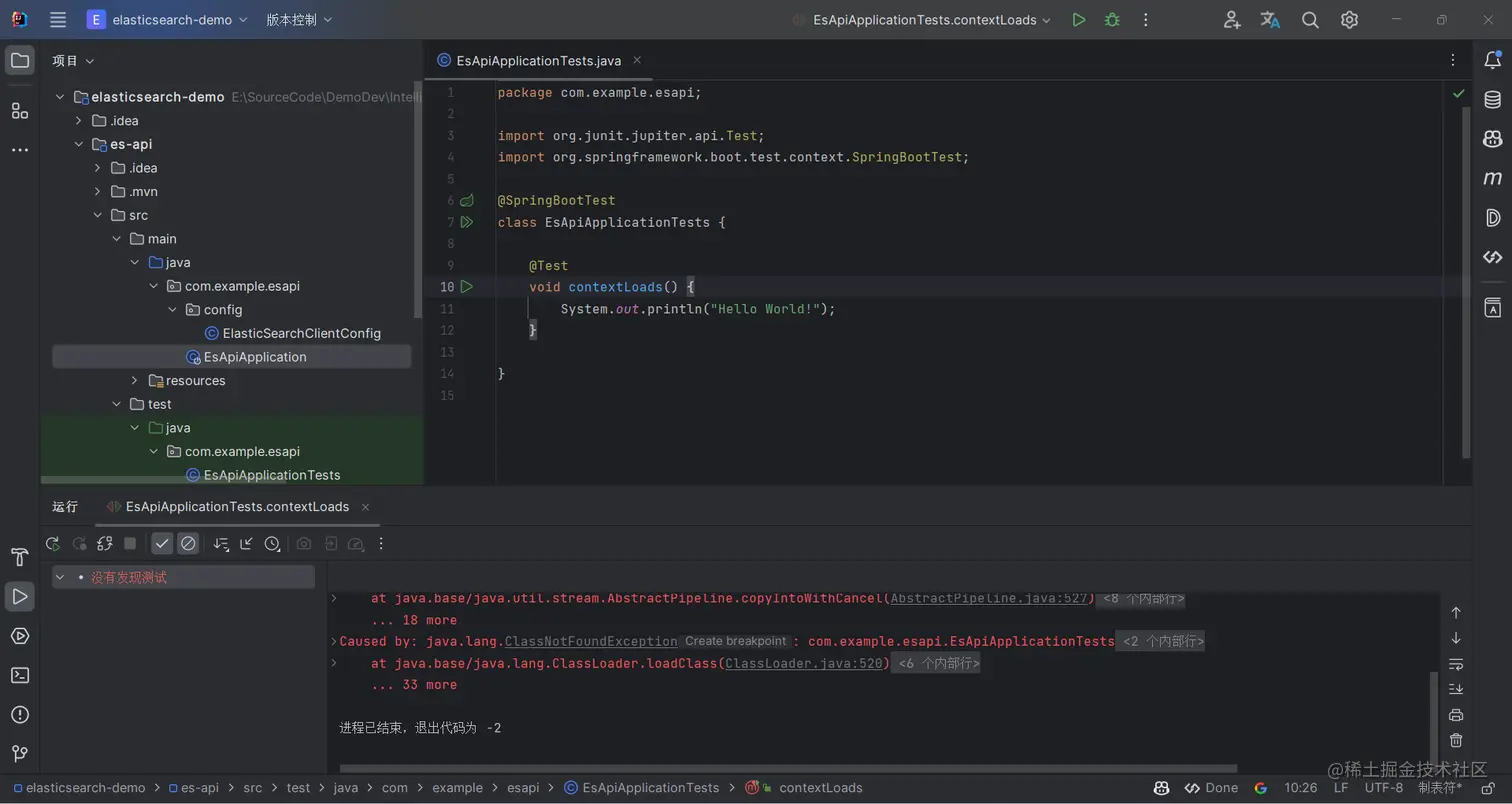Open Search Everywhere magnifier
Image resolution: width=1512 pixels, height=804 pixels.
(1310, 19)
